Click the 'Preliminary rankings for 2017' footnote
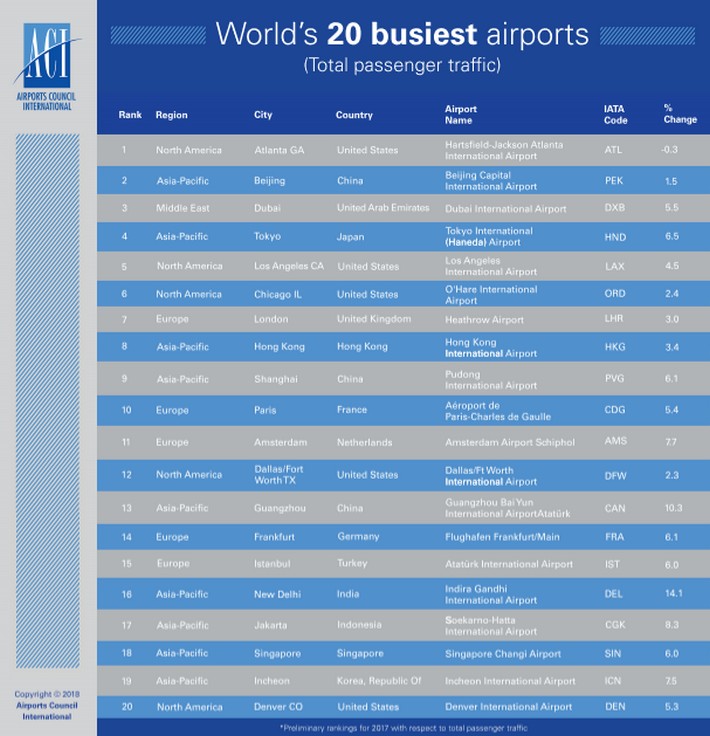The image size is (710, 736). point(404,728)
